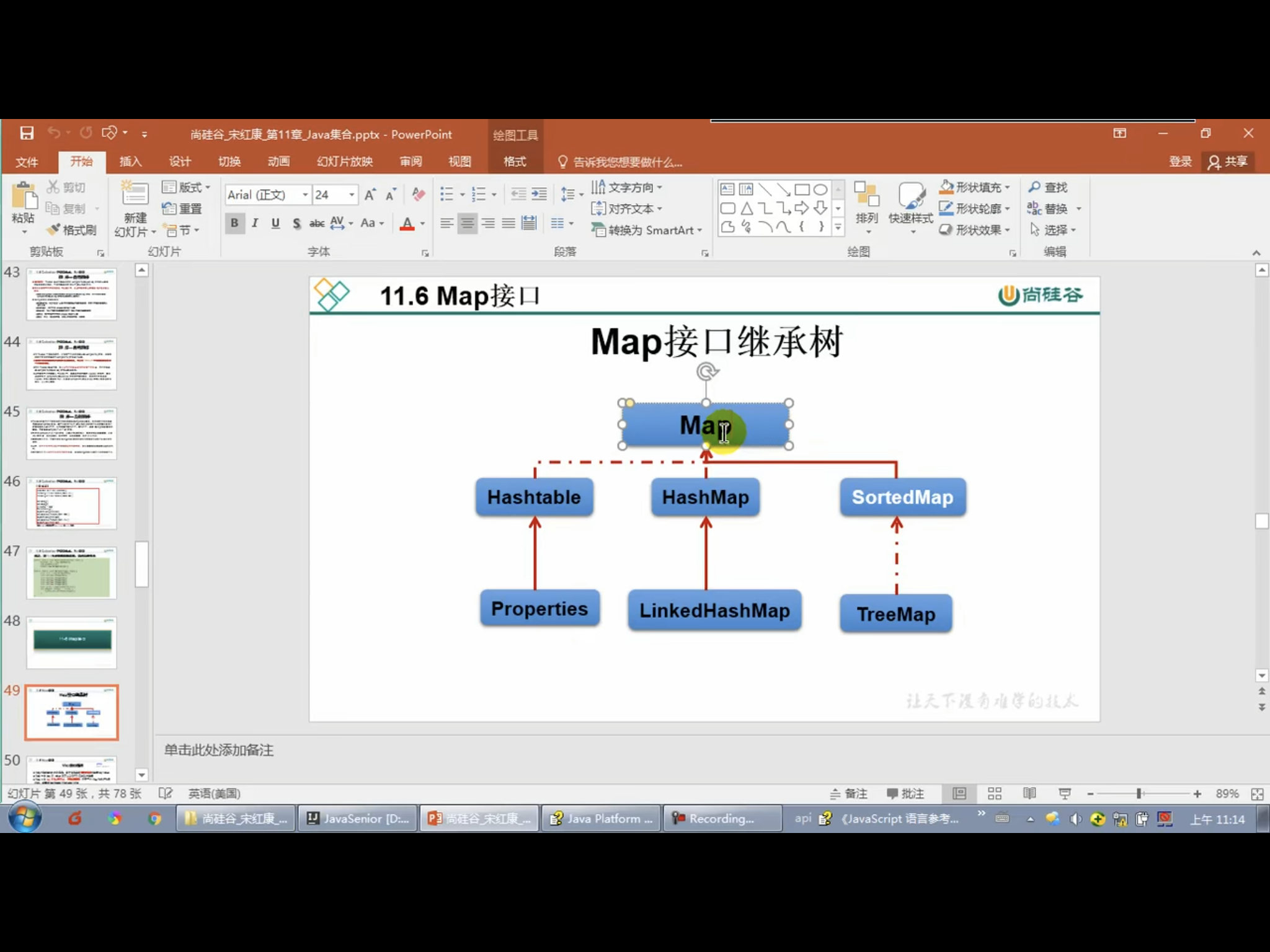Toggle Italic formatting

pyautogui.click(x=255, y=223)
